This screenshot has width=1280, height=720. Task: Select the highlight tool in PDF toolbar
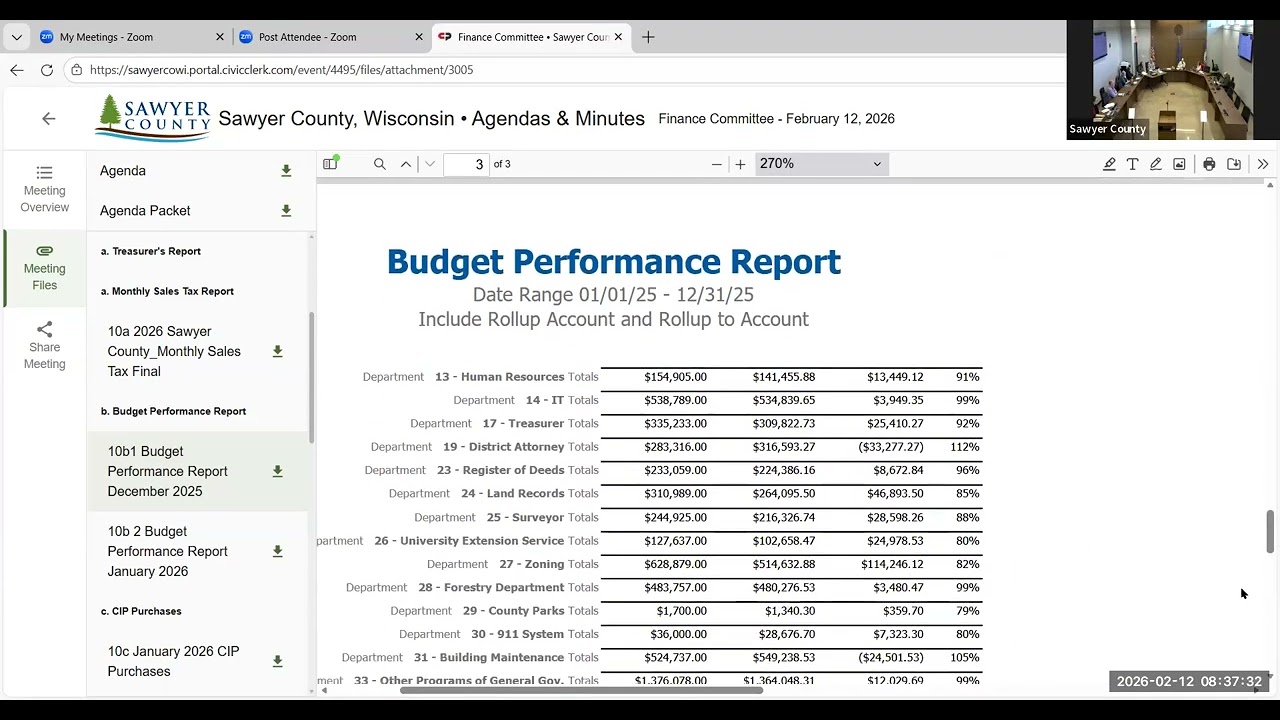click(1109, 164)
